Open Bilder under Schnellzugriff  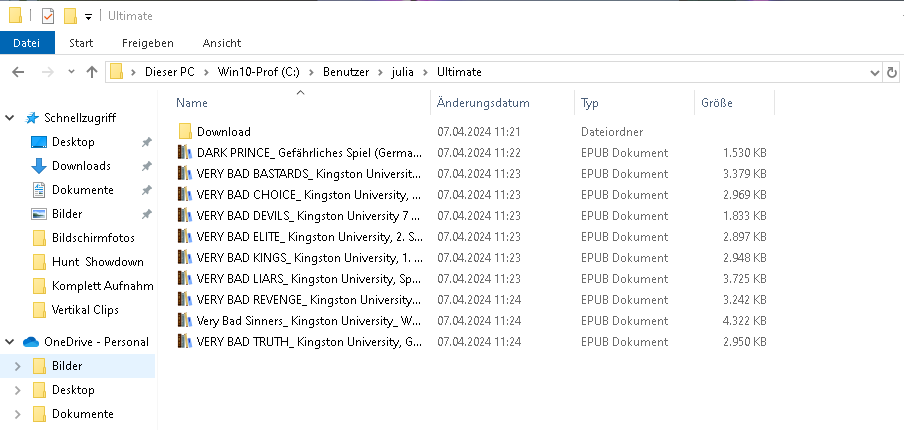click(x=67, y=214)
